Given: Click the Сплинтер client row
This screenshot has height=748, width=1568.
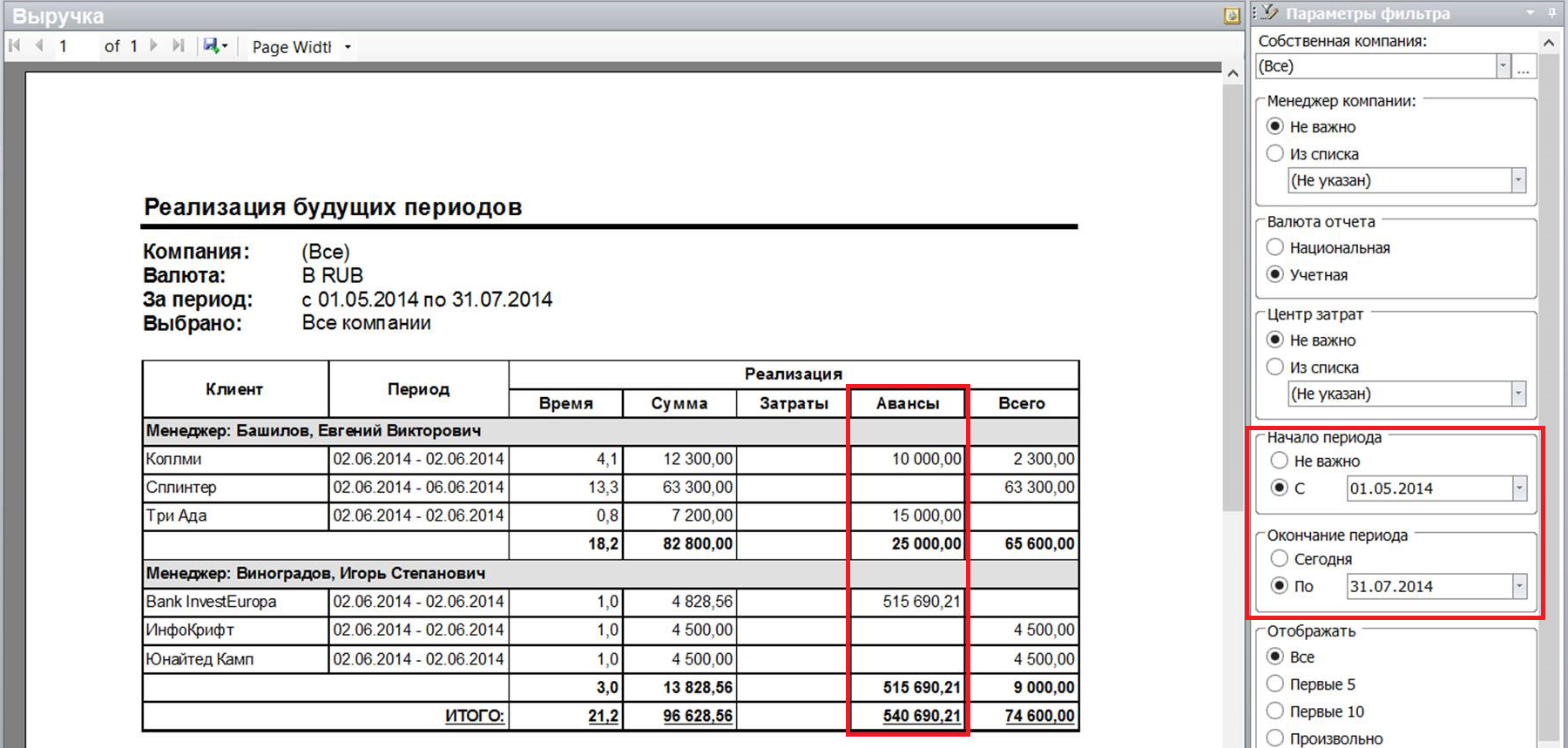Looking at the screenshot, I should coord(611,487).
